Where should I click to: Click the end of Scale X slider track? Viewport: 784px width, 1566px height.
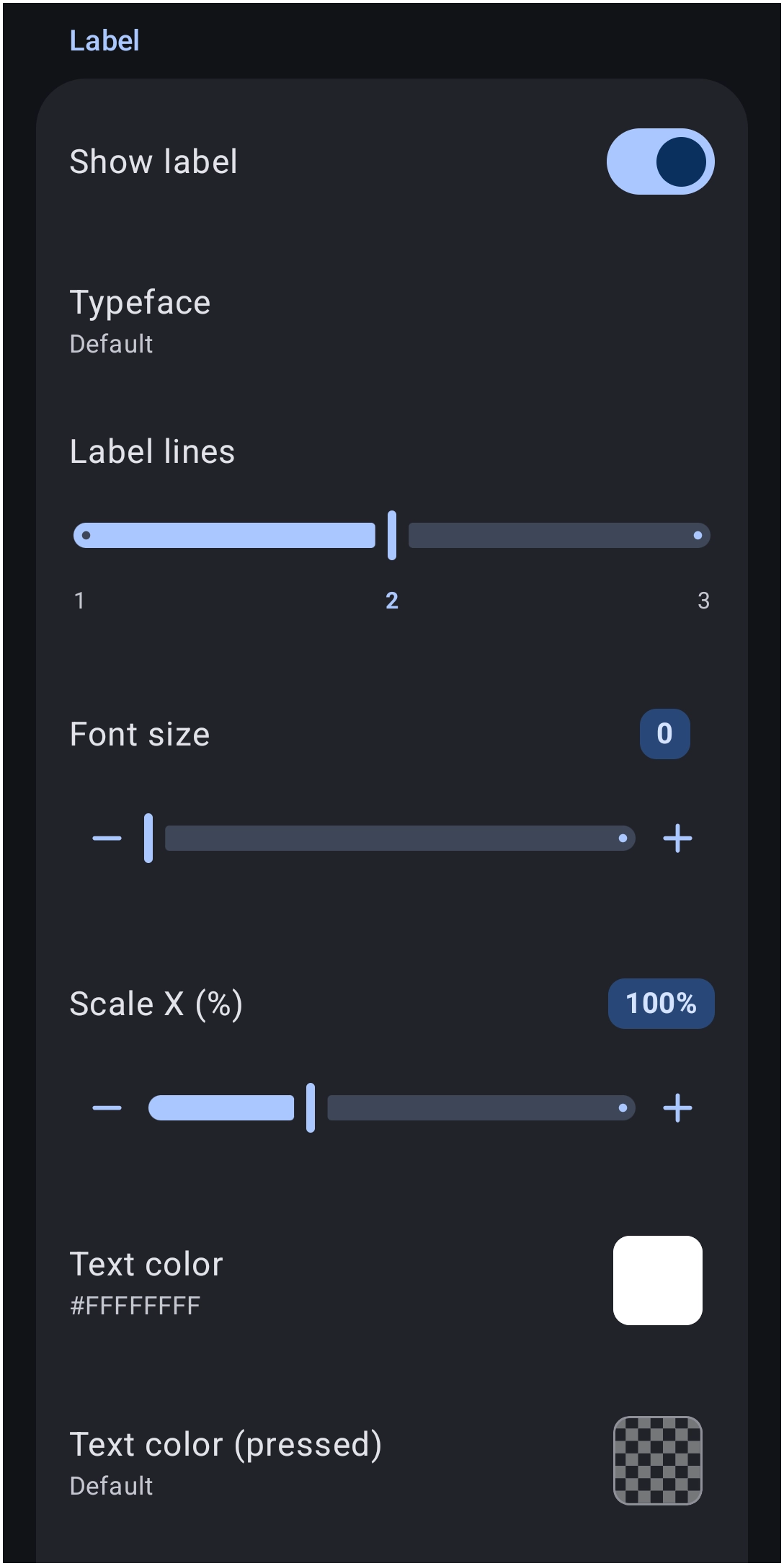(x=623, y=1107)
